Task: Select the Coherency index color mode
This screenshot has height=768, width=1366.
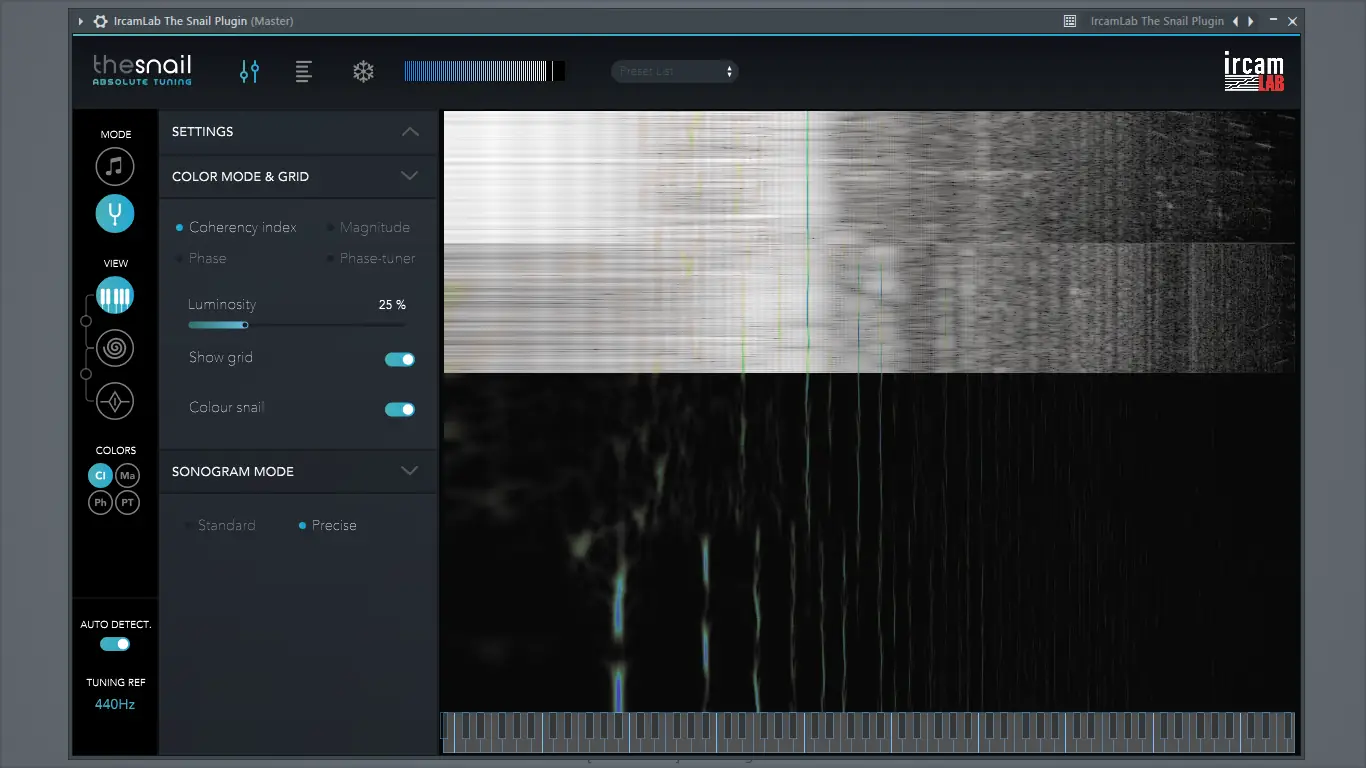Action: [236, 227]
